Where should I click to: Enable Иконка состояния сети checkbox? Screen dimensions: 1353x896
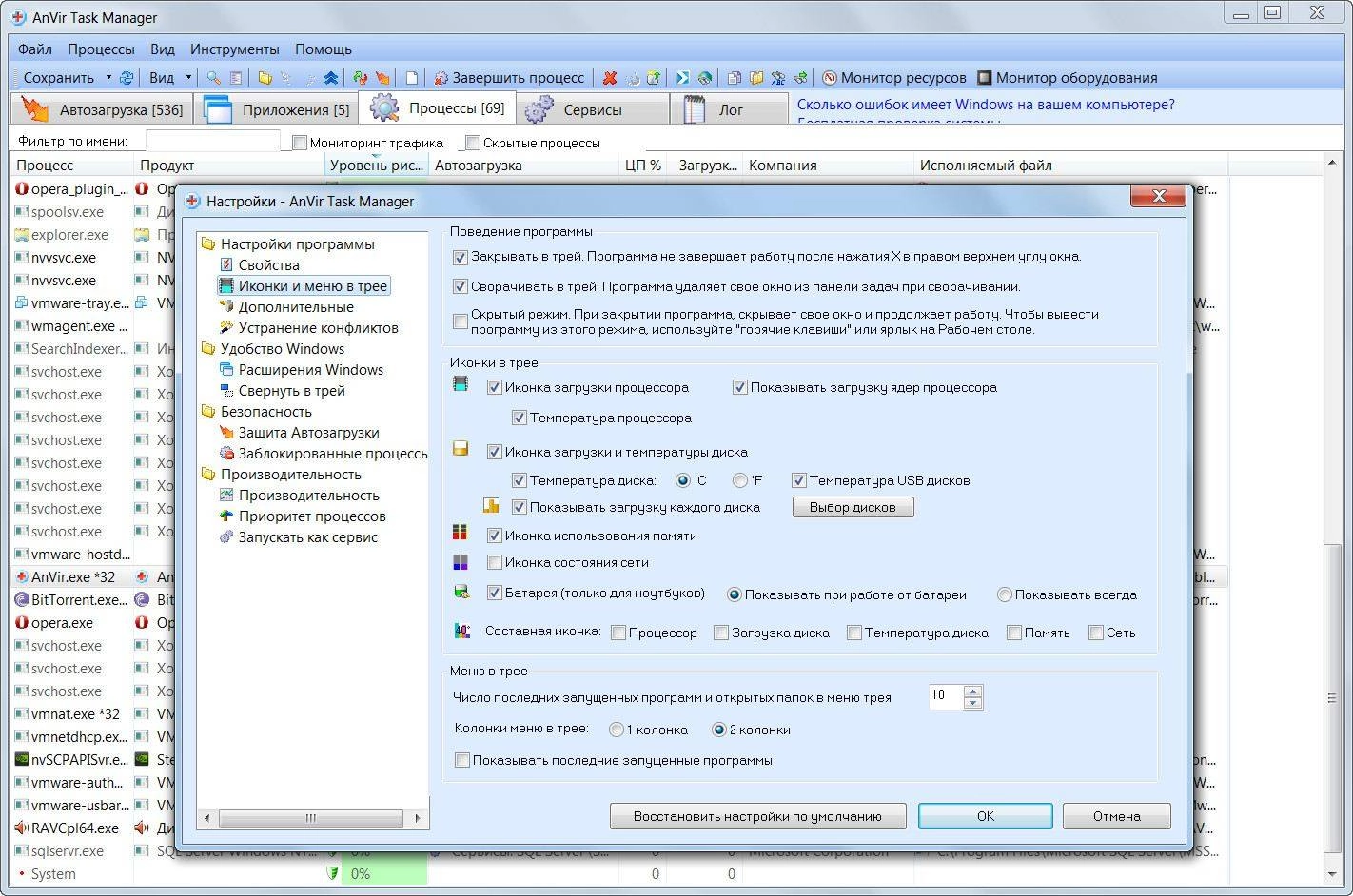[x=494, y=562]
